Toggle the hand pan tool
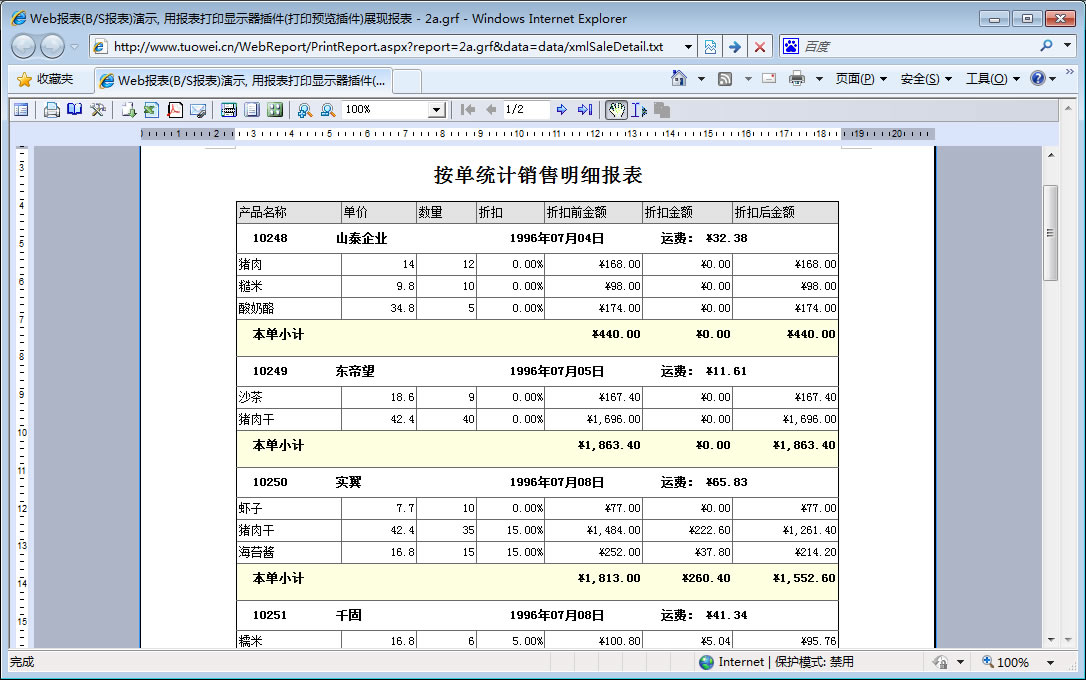This screenshot has width=1086, height=680. (617, 110)
